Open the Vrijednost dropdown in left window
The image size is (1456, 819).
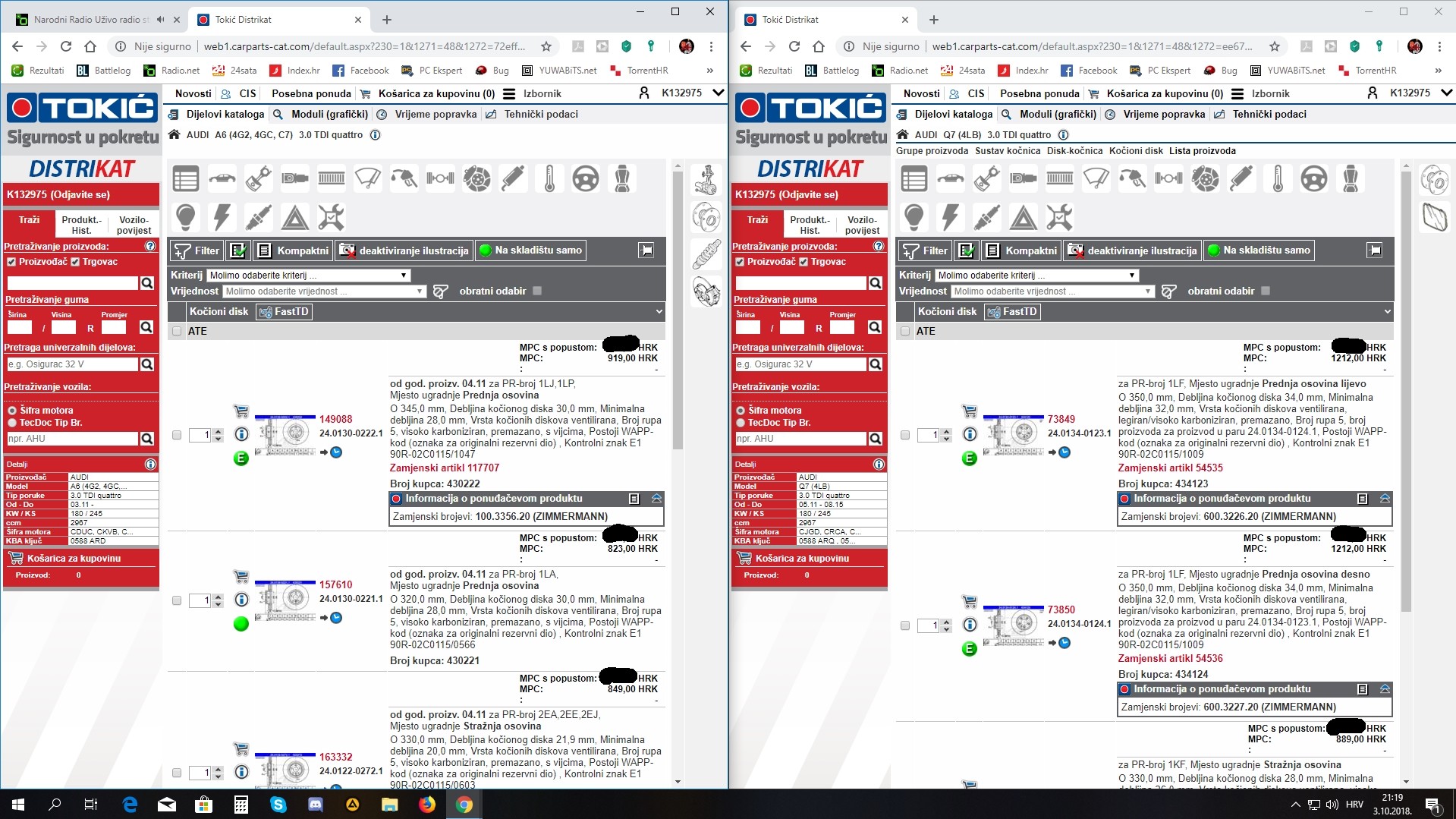324,291
